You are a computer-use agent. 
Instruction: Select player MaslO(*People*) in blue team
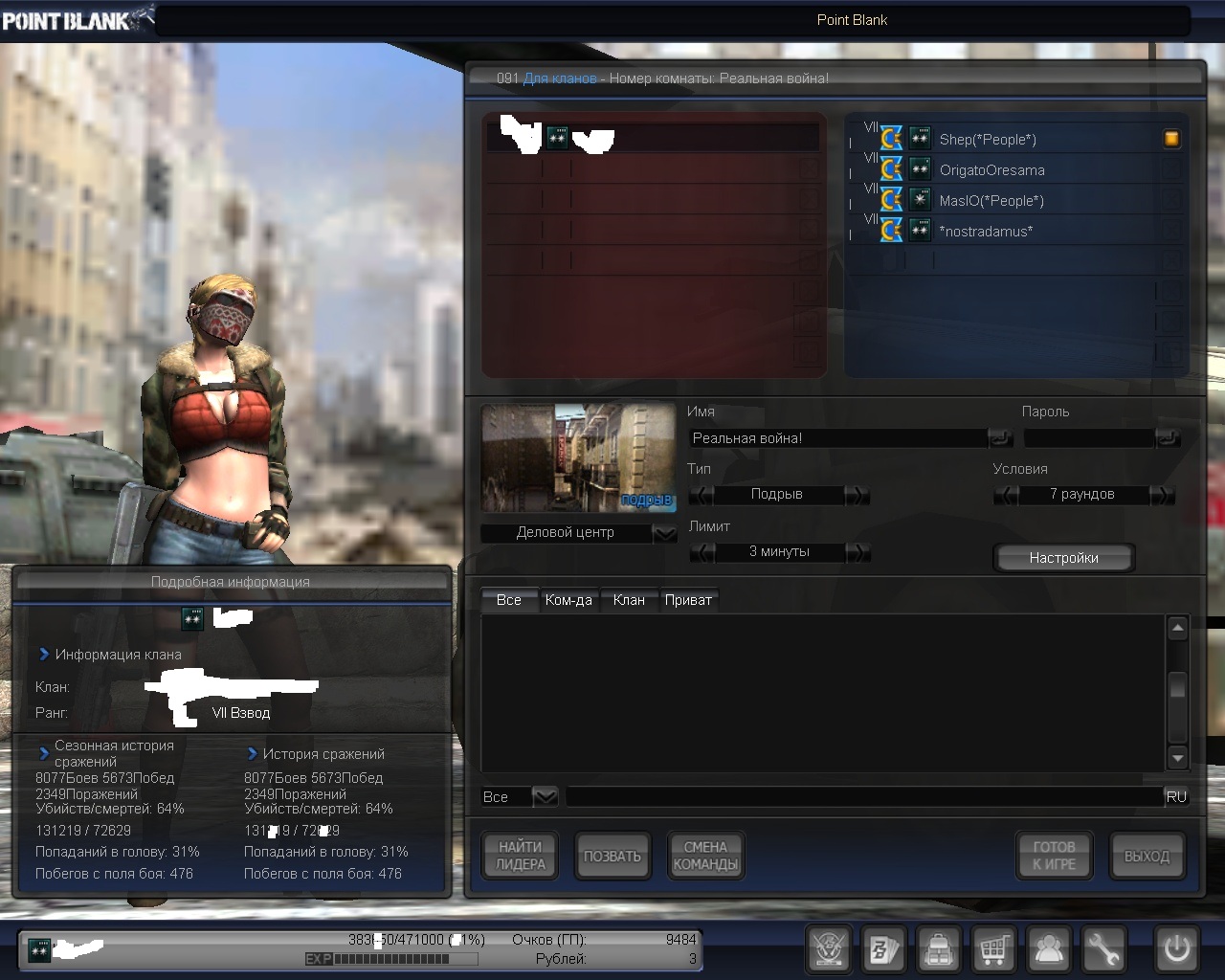pyautogui.click(x=991, y=201)
